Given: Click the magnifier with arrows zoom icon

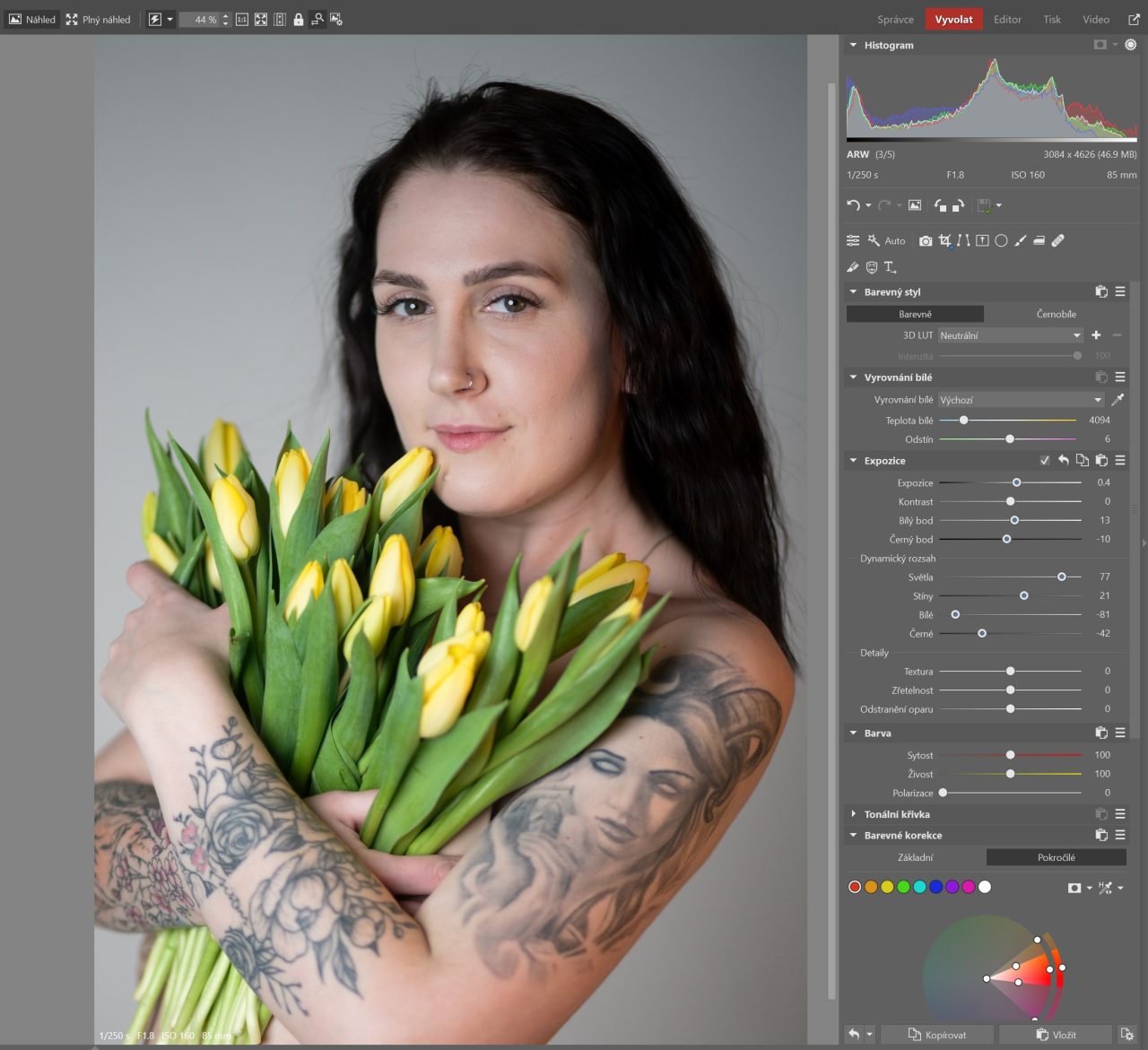Looking at the screenshot, I should tap(317, 19).
